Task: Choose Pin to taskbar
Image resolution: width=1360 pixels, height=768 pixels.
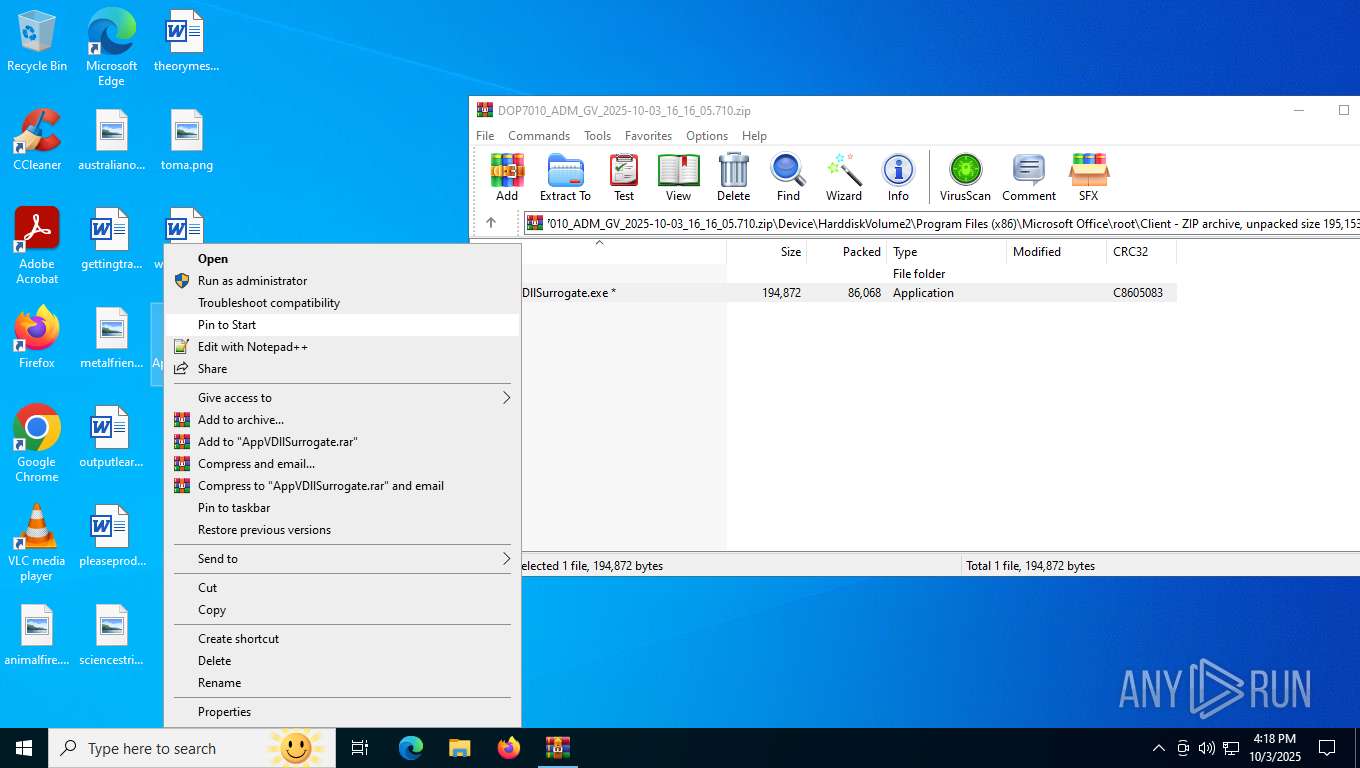Action: [x=342, y=508]
